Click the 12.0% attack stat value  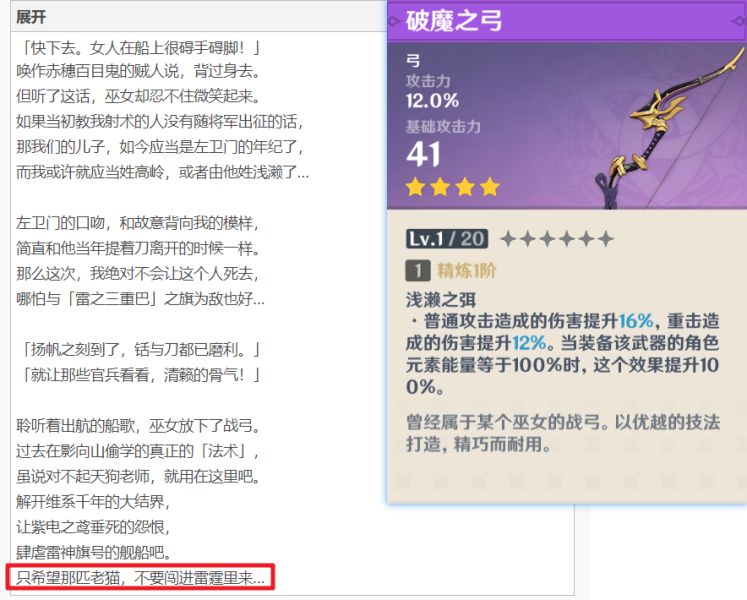tap(432, 100)
